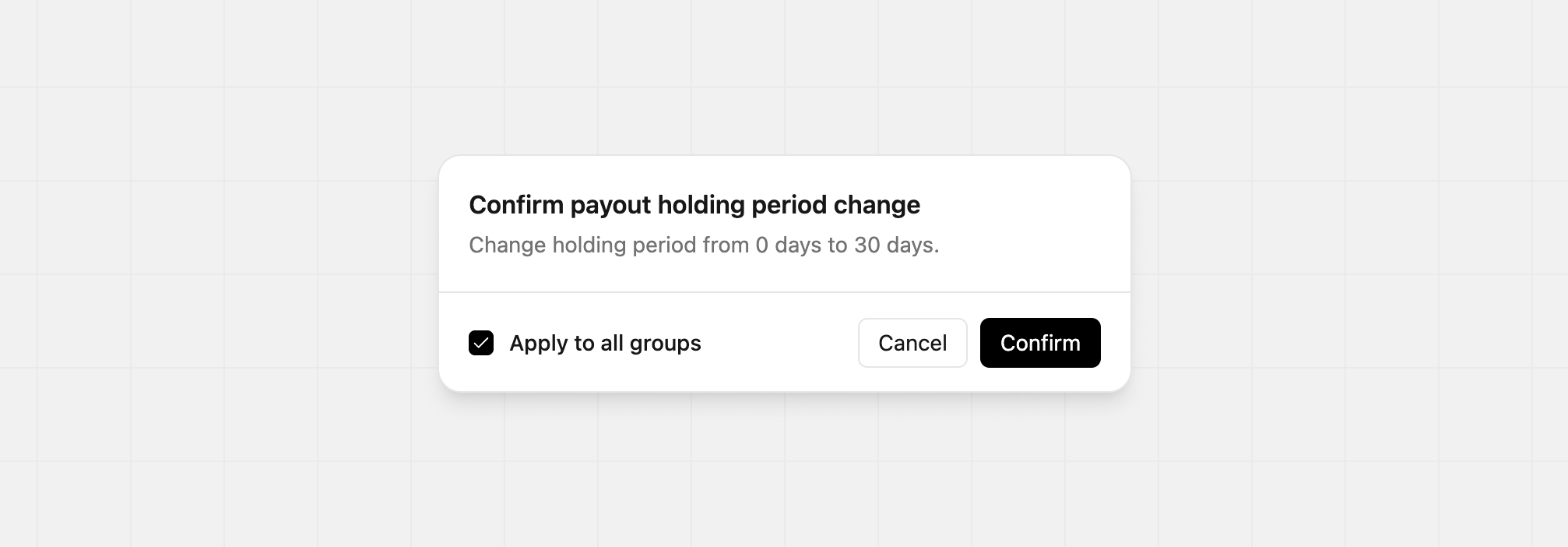Click the dialog footer area
1568x547 pixels.
(x=784, y=343)
